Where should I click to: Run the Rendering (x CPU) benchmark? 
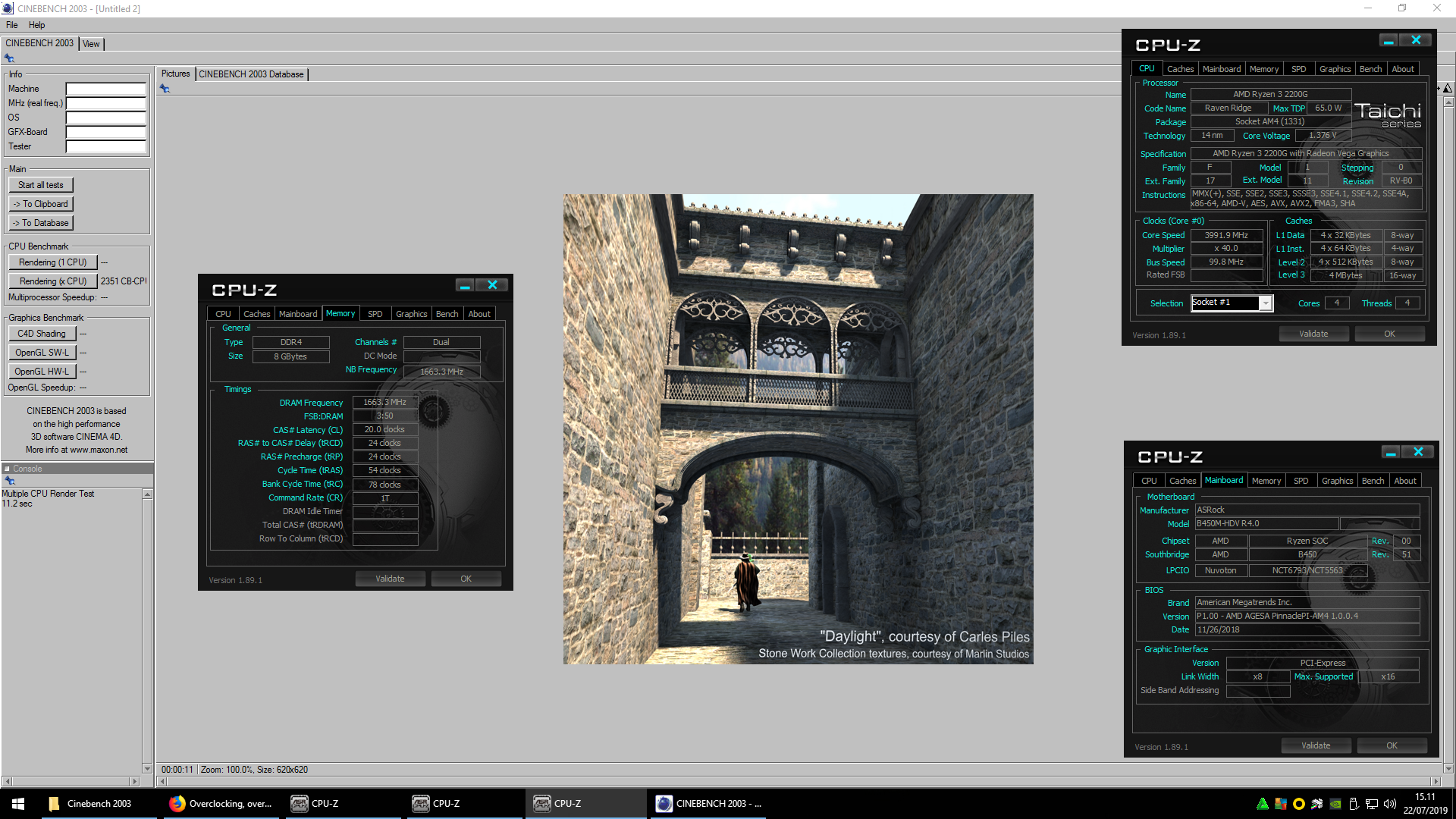[x=53, y=281]
